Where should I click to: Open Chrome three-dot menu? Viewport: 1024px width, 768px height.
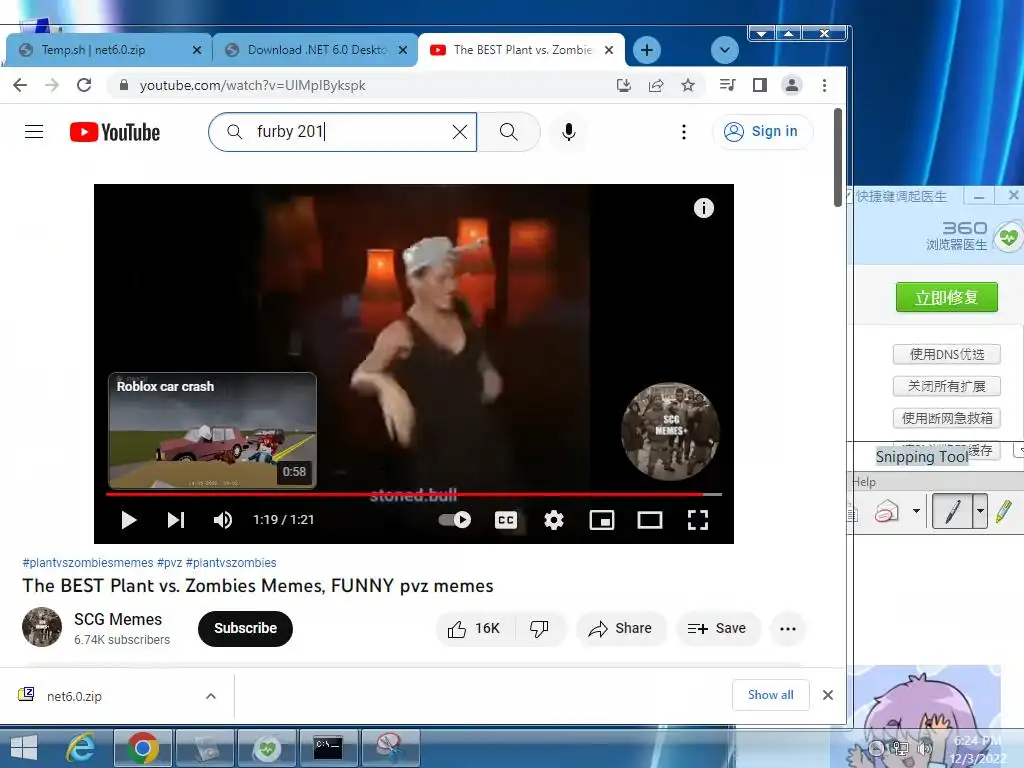(824, 85)
